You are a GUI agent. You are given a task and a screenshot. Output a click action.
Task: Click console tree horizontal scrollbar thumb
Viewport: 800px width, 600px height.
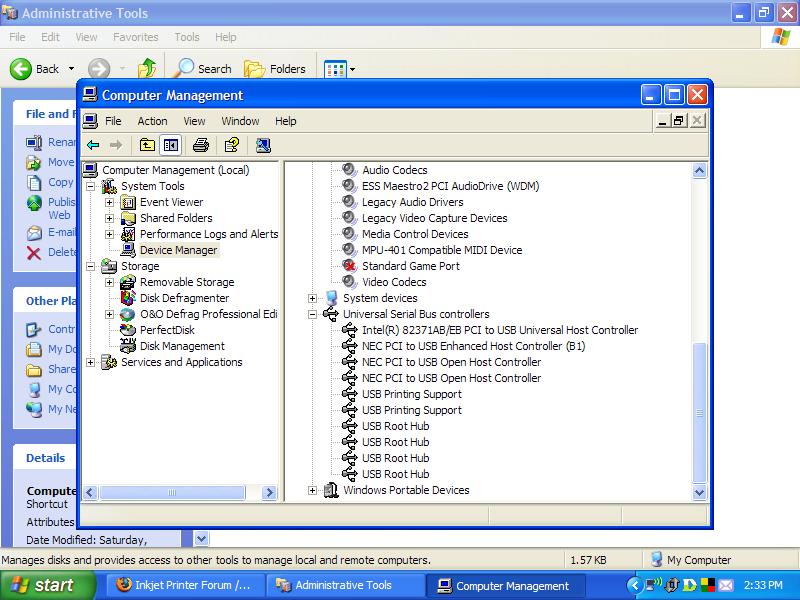pos(172,493)
